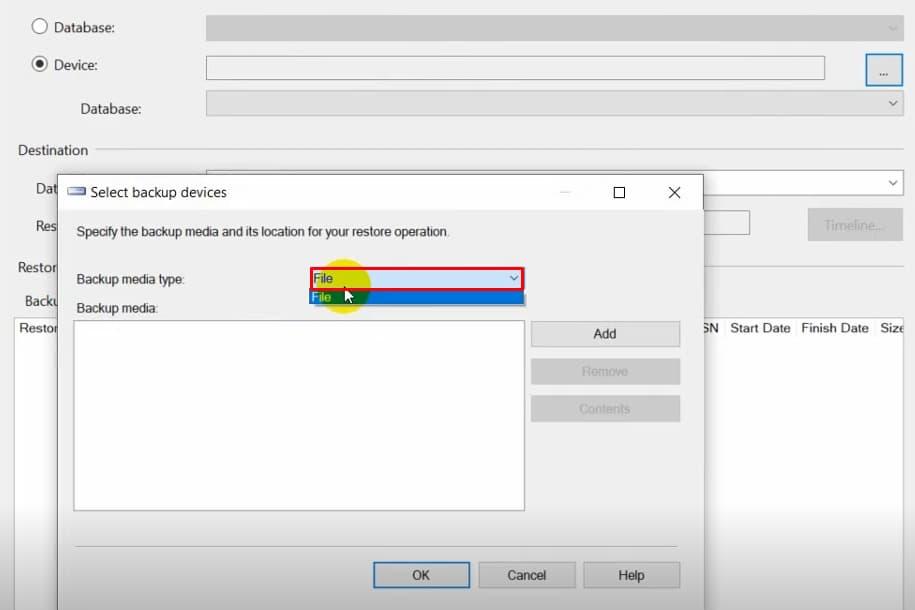Image resolution: width=915 pixels, height=610 pixels.
Task: Click the Add button for backup media
Action: 604,333
